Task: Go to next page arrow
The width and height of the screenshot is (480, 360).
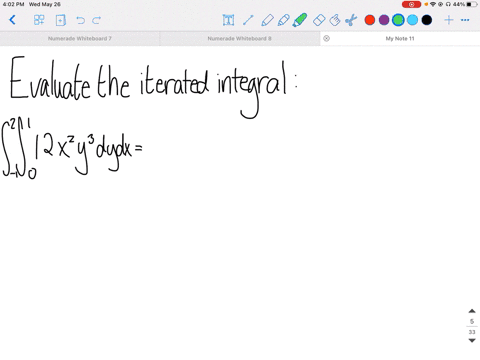Action: (x=472, y=340)
